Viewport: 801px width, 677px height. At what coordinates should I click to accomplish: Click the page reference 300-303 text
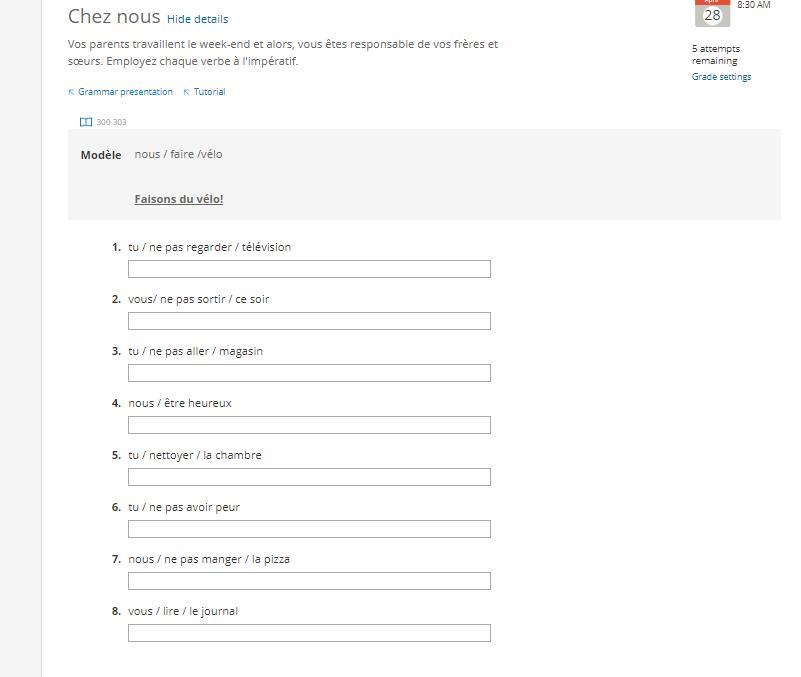111,122
